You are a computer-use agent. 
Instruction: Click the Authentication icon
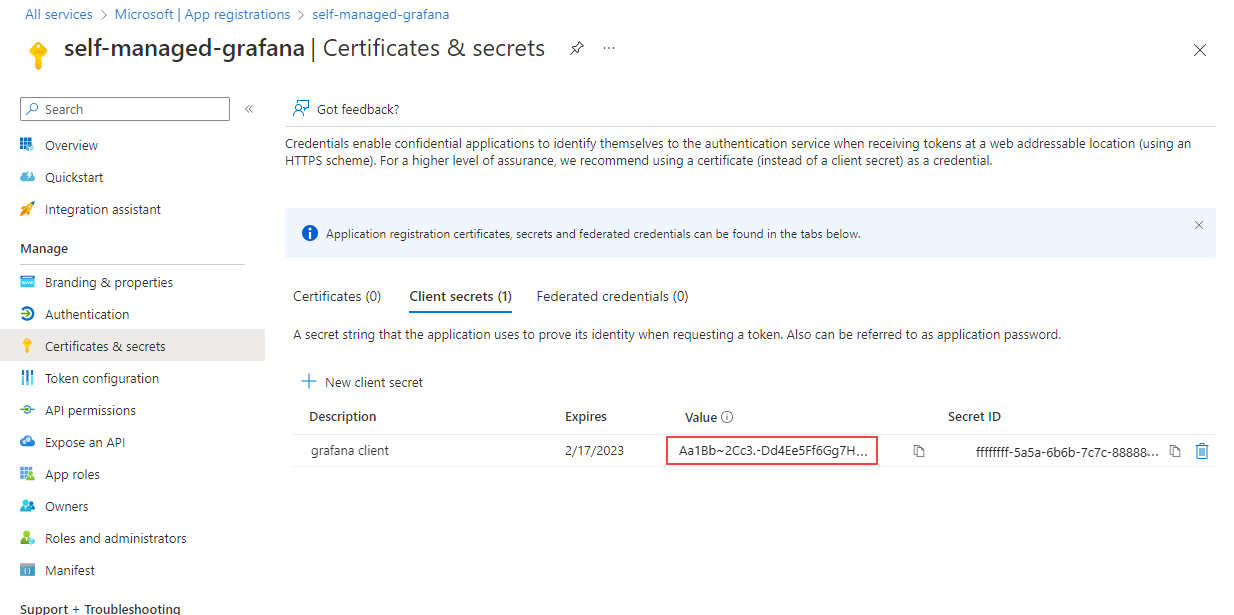[27, 314]
